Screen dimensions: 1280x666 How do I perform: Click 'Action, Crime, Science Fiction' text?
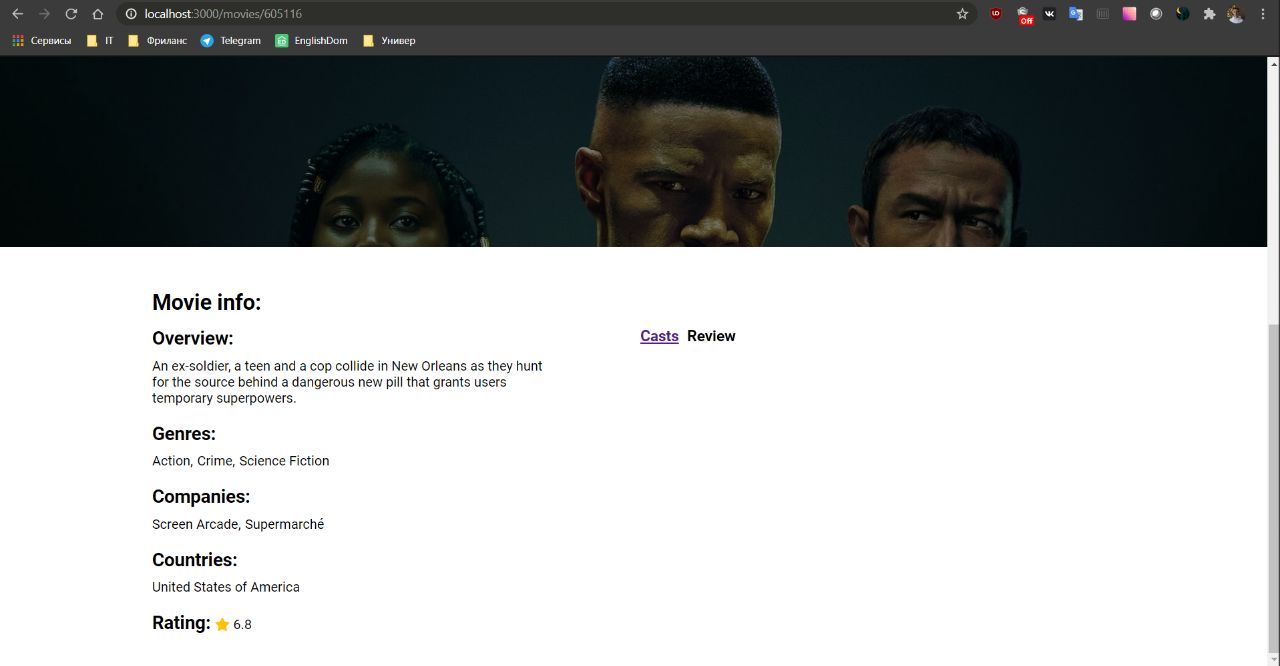click(x=240, y=461)
